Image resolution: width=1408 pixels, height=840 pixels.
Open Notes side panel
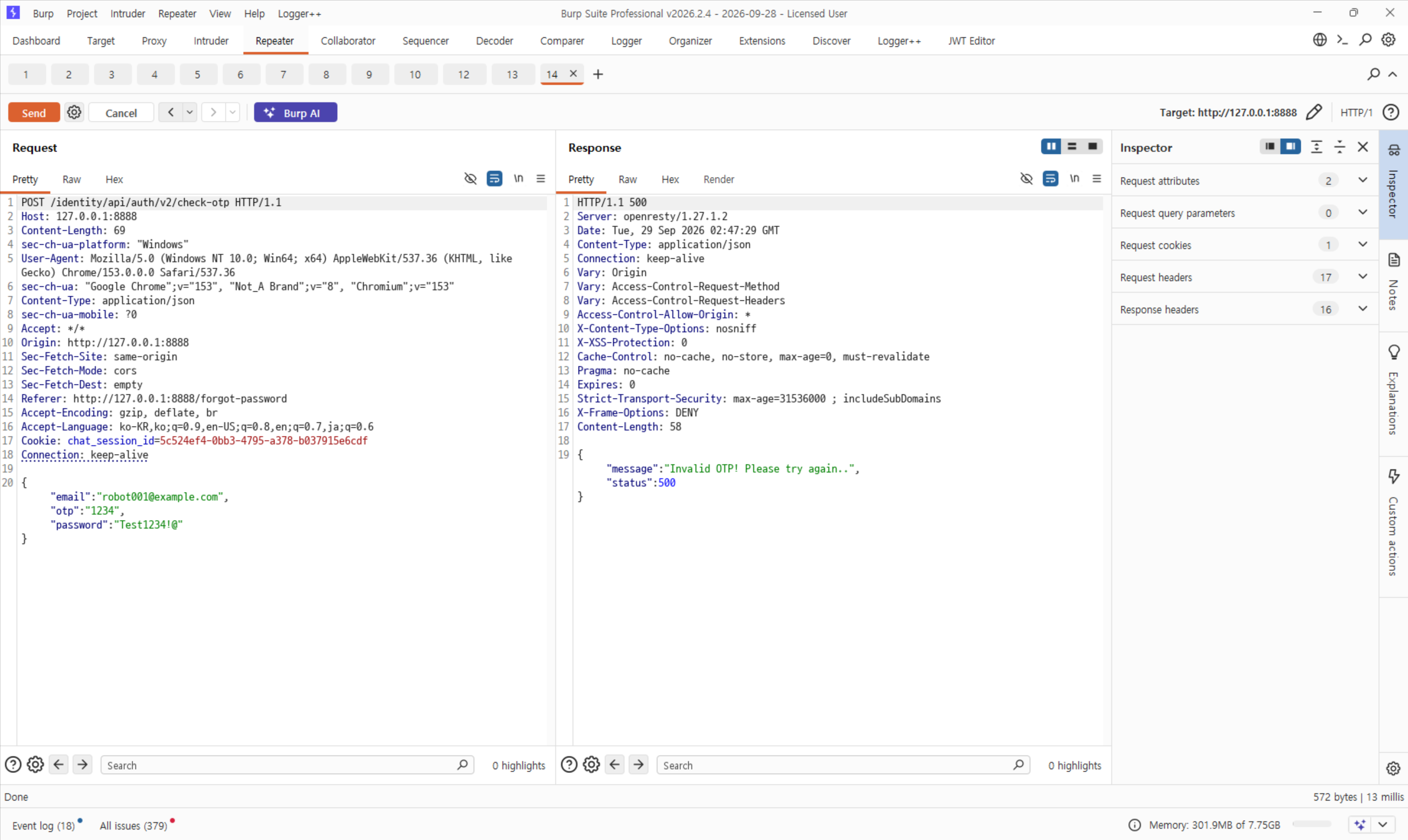click(1393, 283)
